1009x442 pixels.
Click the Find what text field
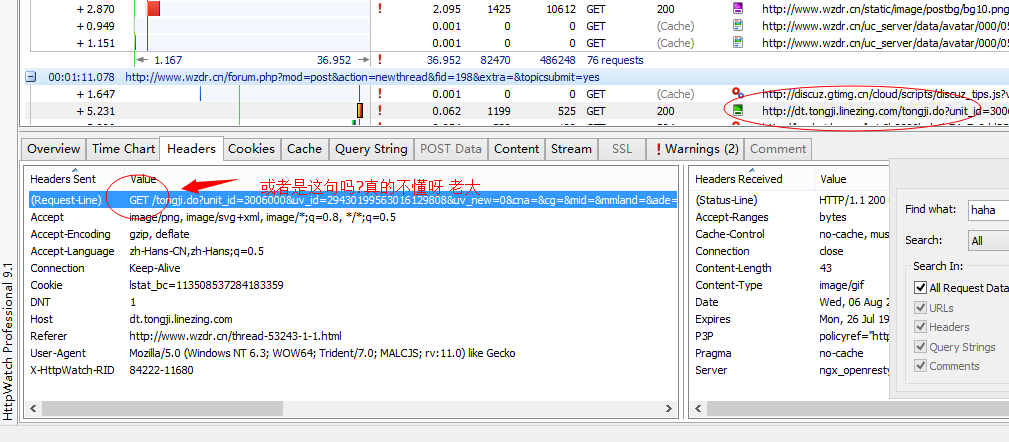987,210
